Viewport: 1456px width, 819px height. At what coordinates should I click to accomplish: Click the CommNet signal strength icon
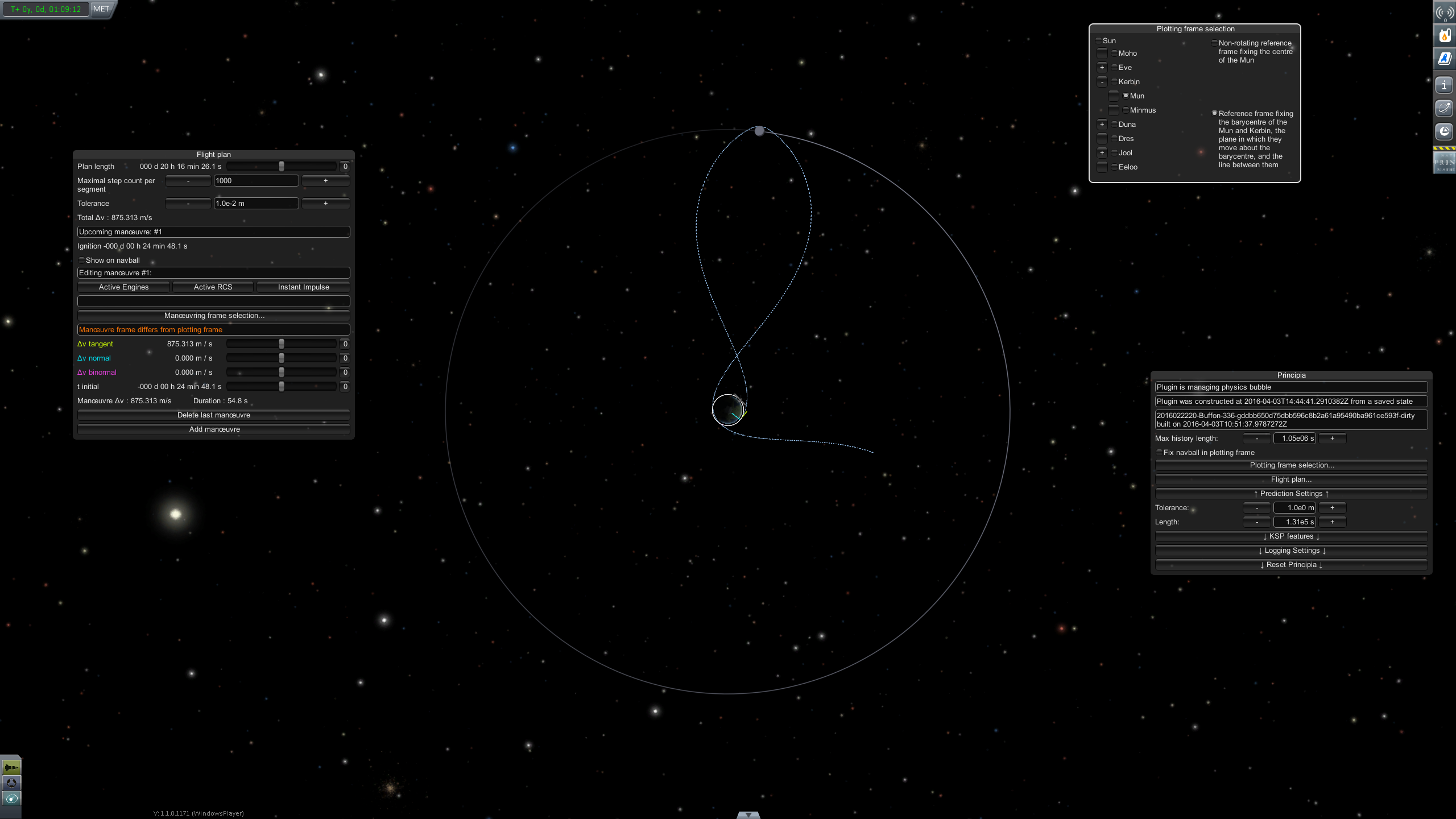(x=1444, y=13)
